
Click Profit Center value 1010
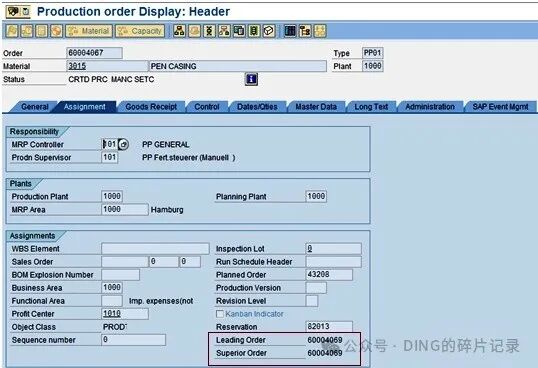[112, 313]
